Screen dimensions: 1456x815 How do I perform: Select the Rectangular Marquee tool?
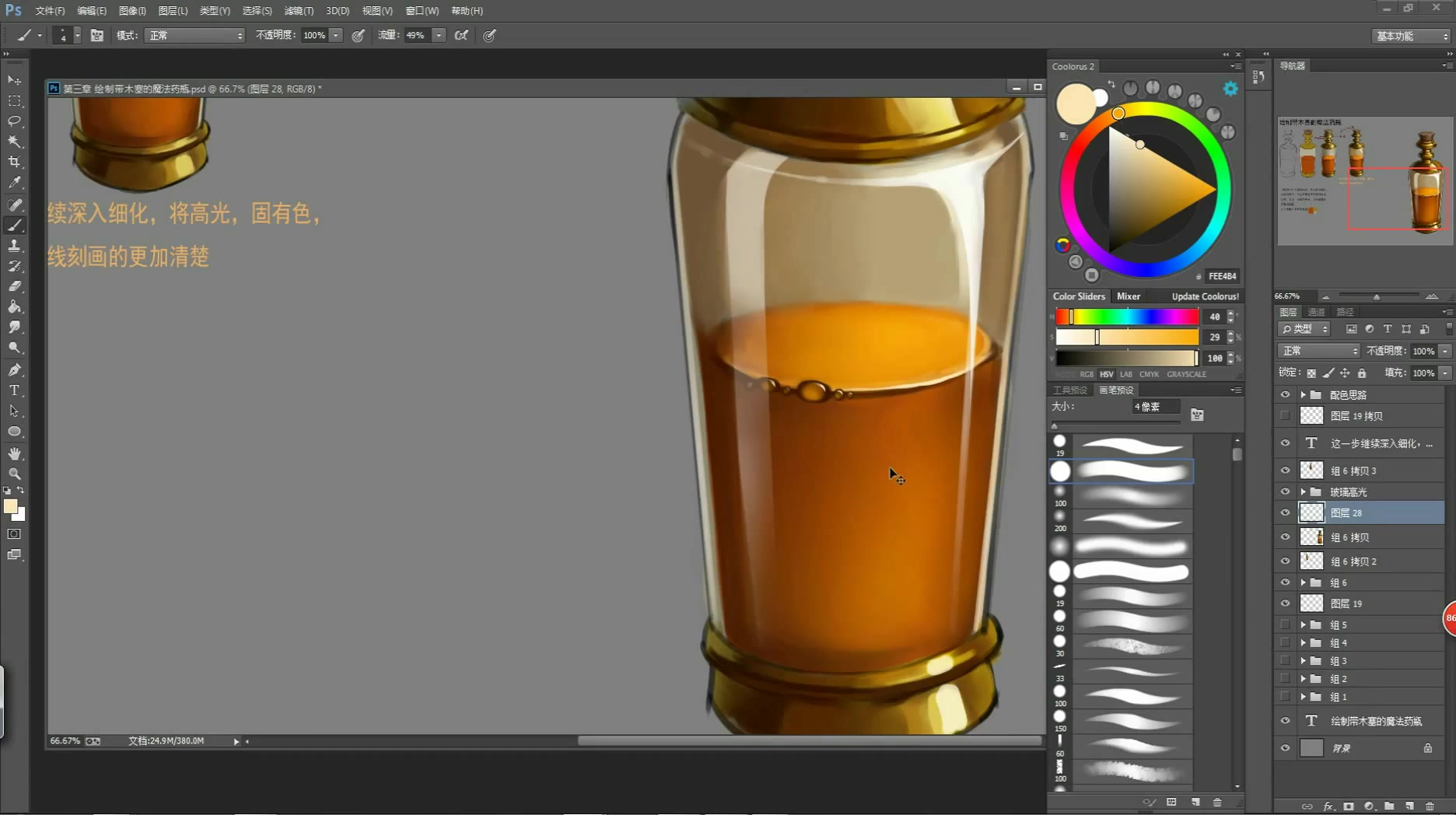click(x=14, y=101)
